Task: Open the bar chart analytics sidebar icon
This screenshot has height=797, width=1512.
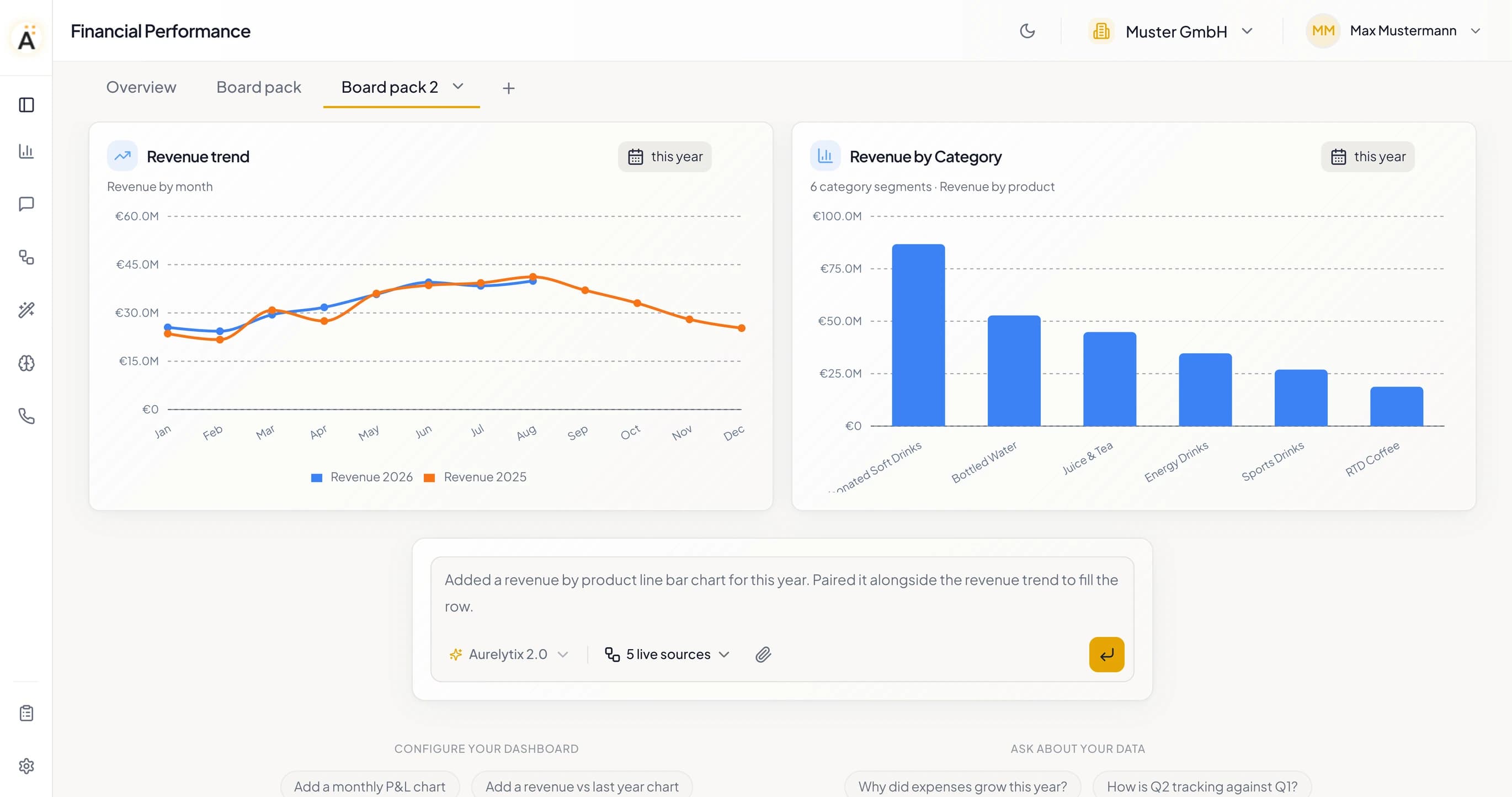Action: coord(26,151)
